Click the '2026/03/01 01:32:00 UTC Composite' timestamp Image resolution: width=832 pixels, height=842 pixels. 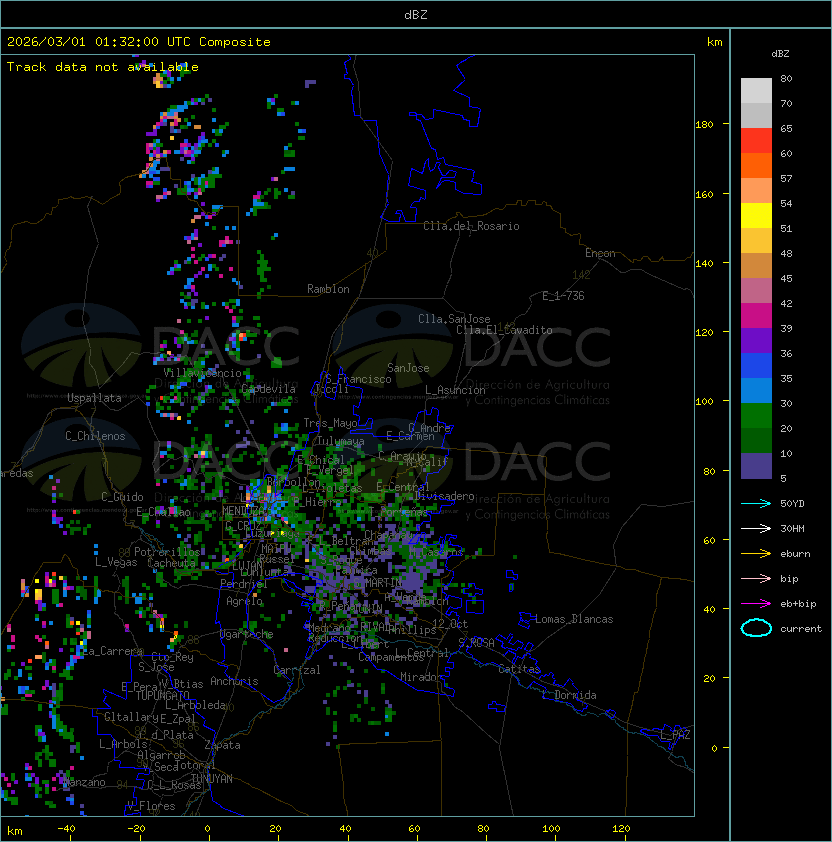tap(139, 42)
